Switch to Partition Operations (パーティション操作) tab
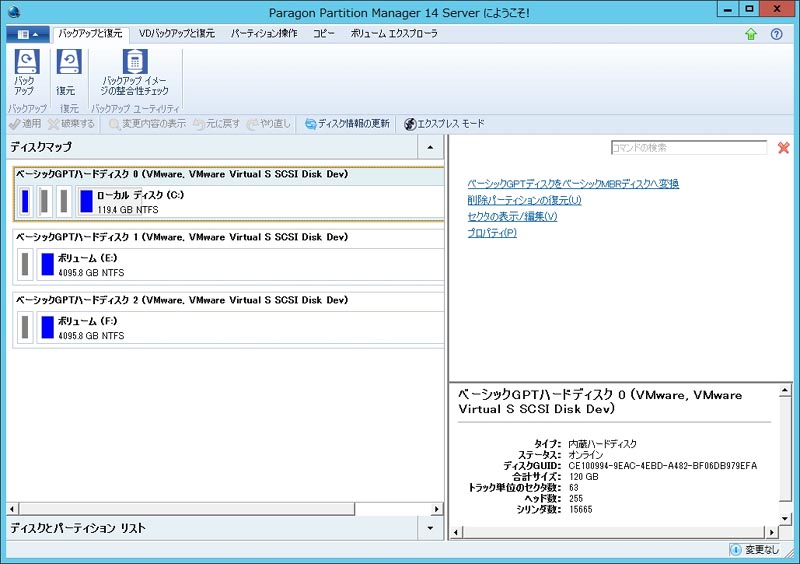This screenshot has width=800, height=564. tap(263, 34)
